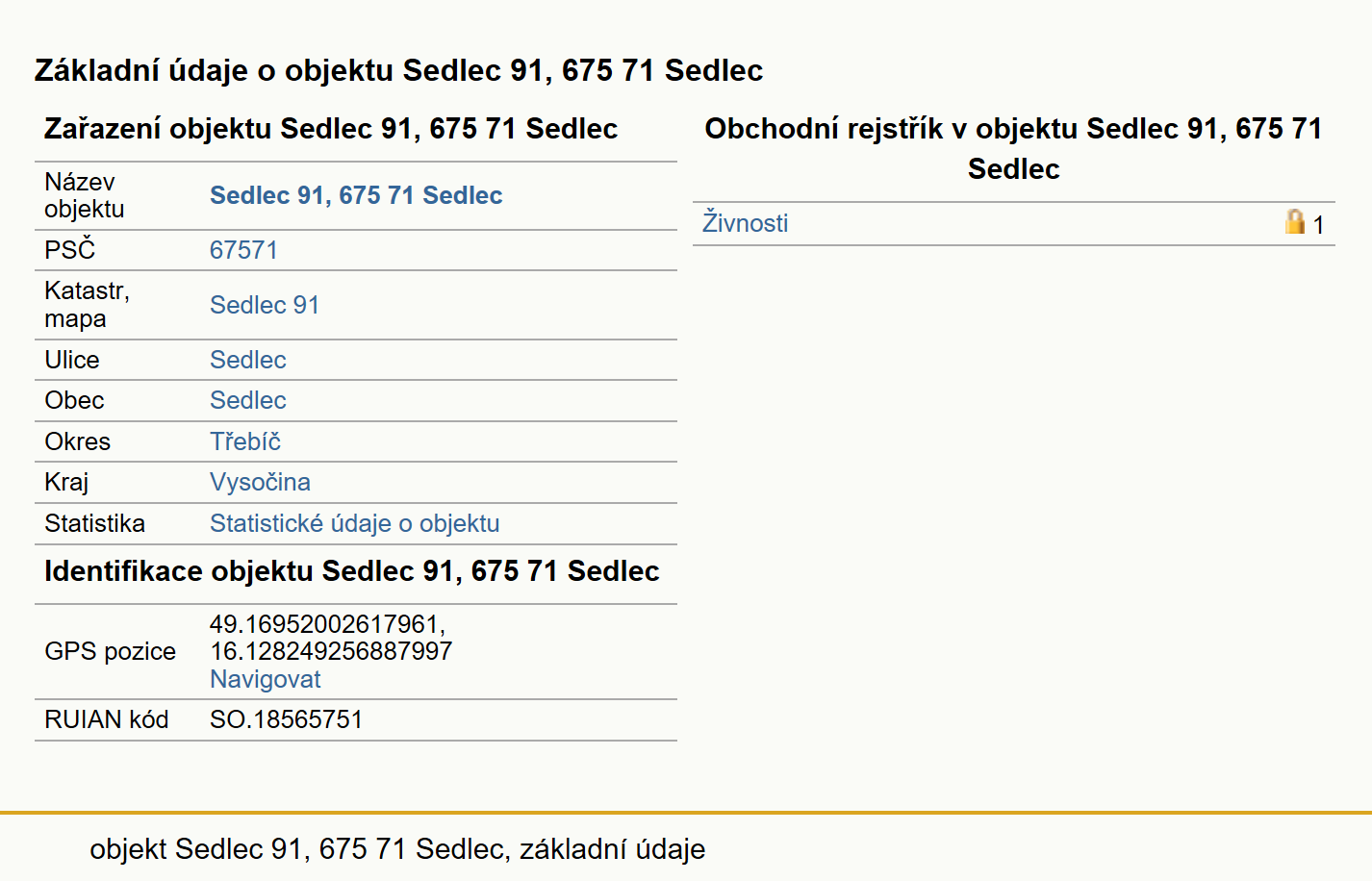
Task: Click the Navigovat link under GPS coordinates
Action: tap(266, 679)
